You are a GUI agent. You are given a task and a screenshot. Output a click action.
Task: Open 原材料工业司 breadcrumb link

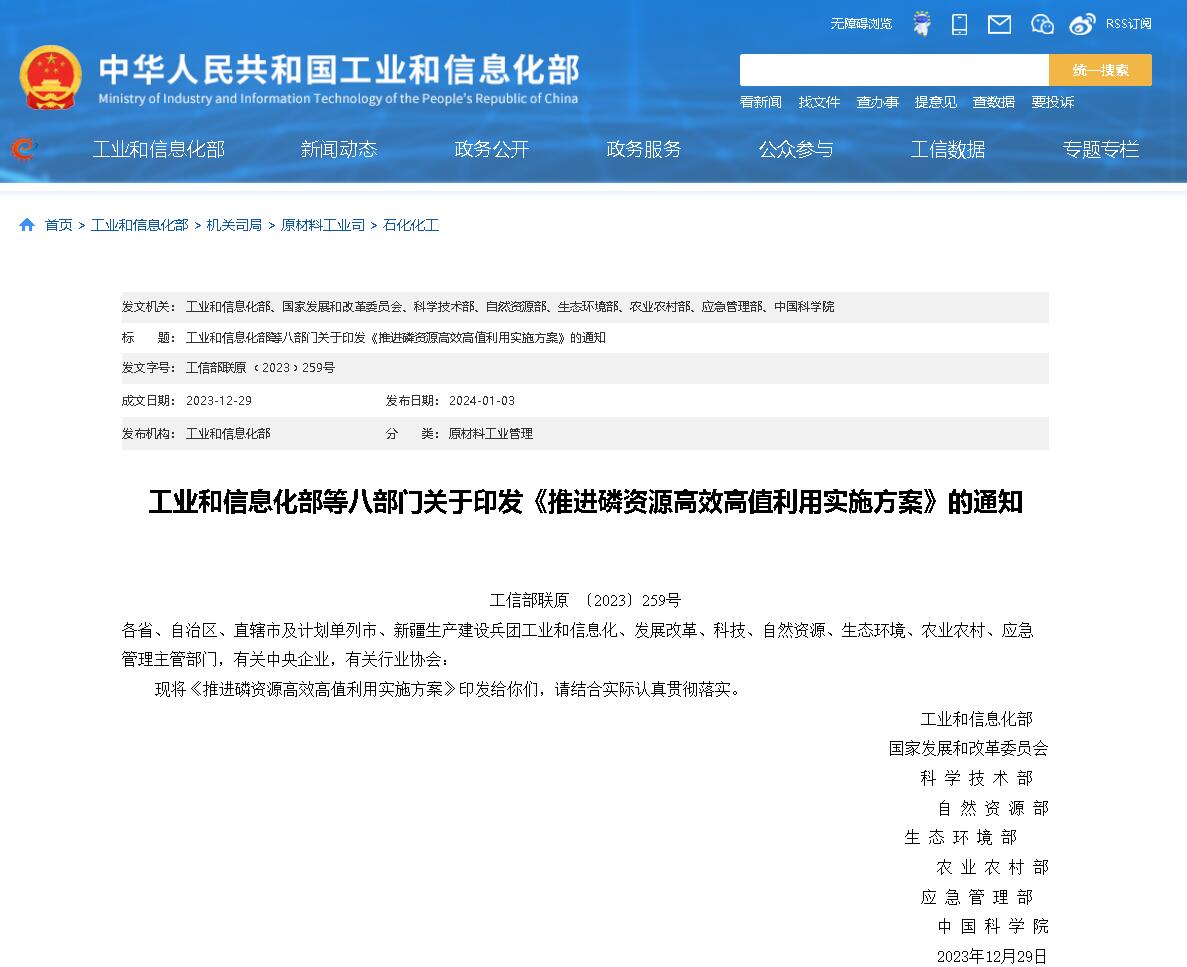pos(322,225)
